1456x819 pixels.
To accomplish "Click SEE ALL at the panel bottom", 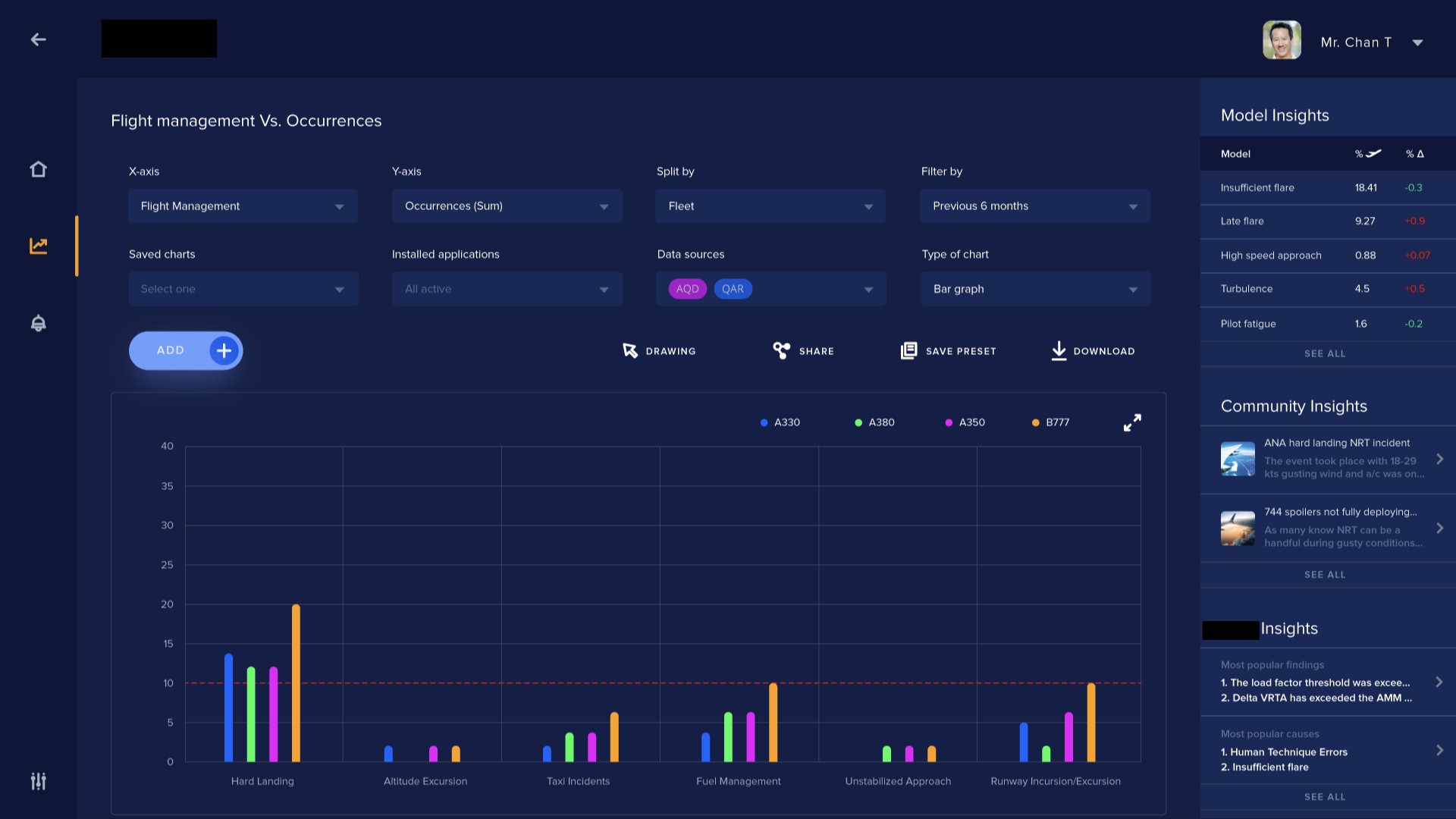I will [x=1325, y=797].
